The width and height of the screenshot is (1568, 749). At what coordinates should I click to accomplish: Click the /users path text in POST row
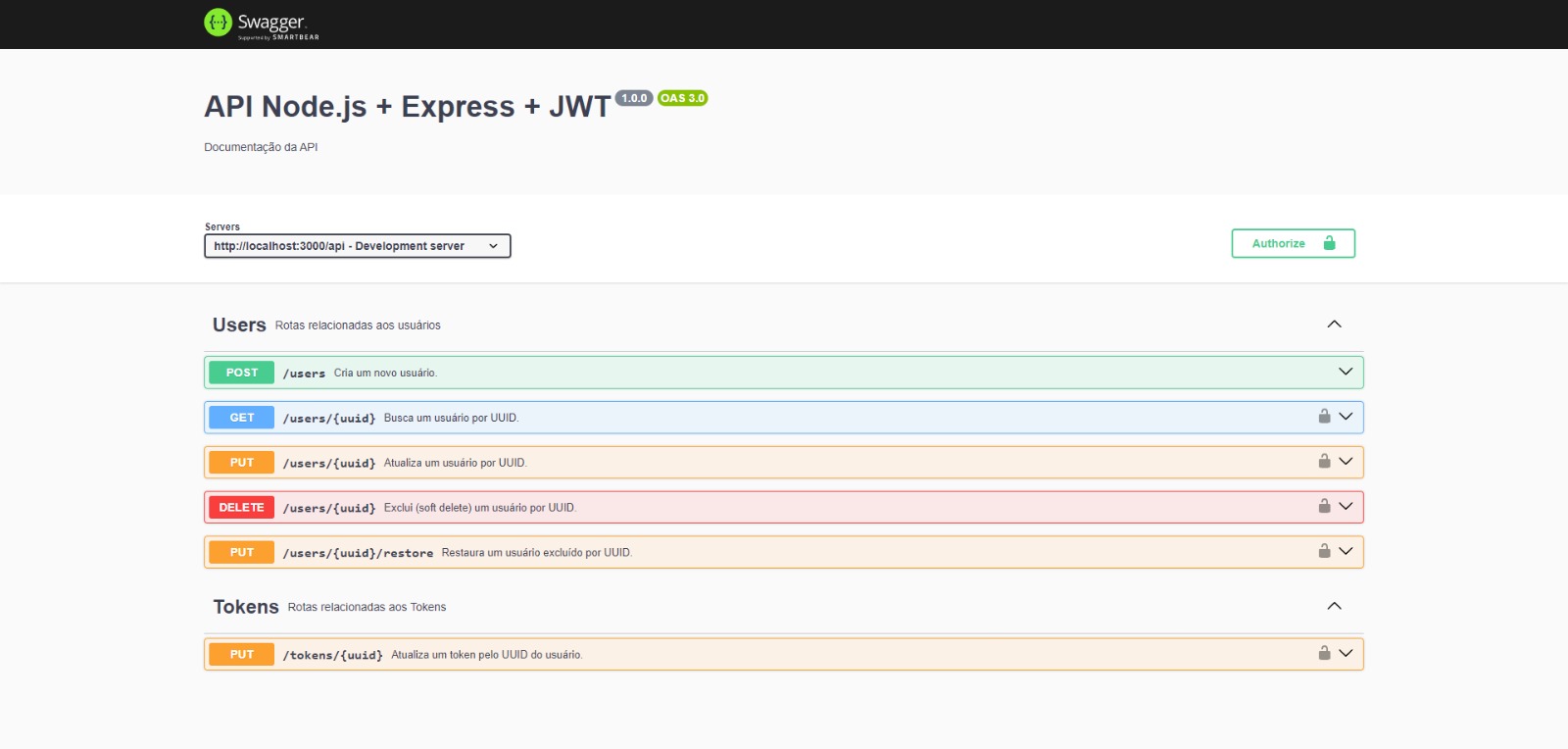(x=304, y=374)
